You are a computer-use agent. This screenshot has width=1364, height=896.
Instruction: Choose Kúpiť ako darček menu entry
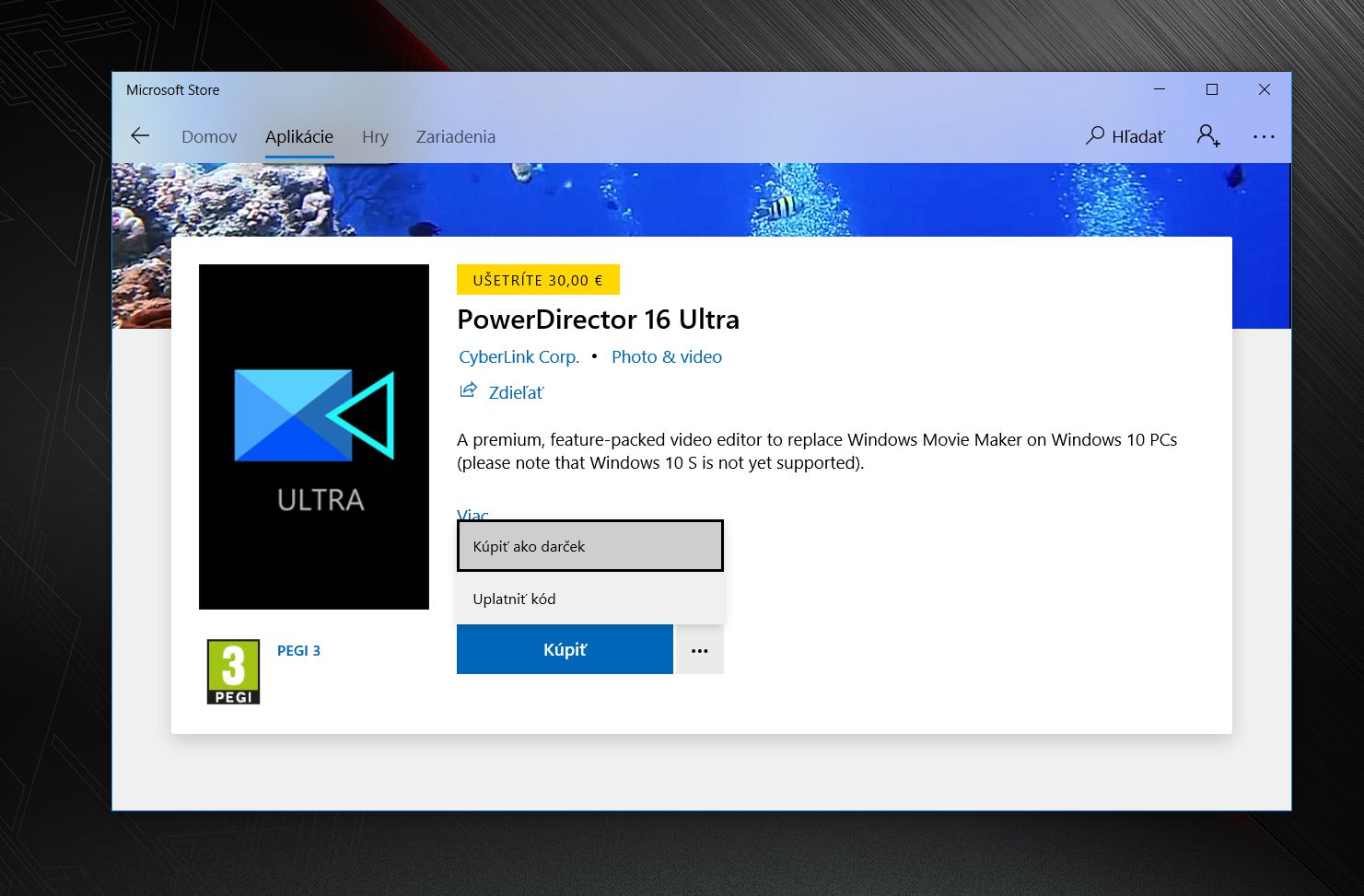[x=590, y=546]
